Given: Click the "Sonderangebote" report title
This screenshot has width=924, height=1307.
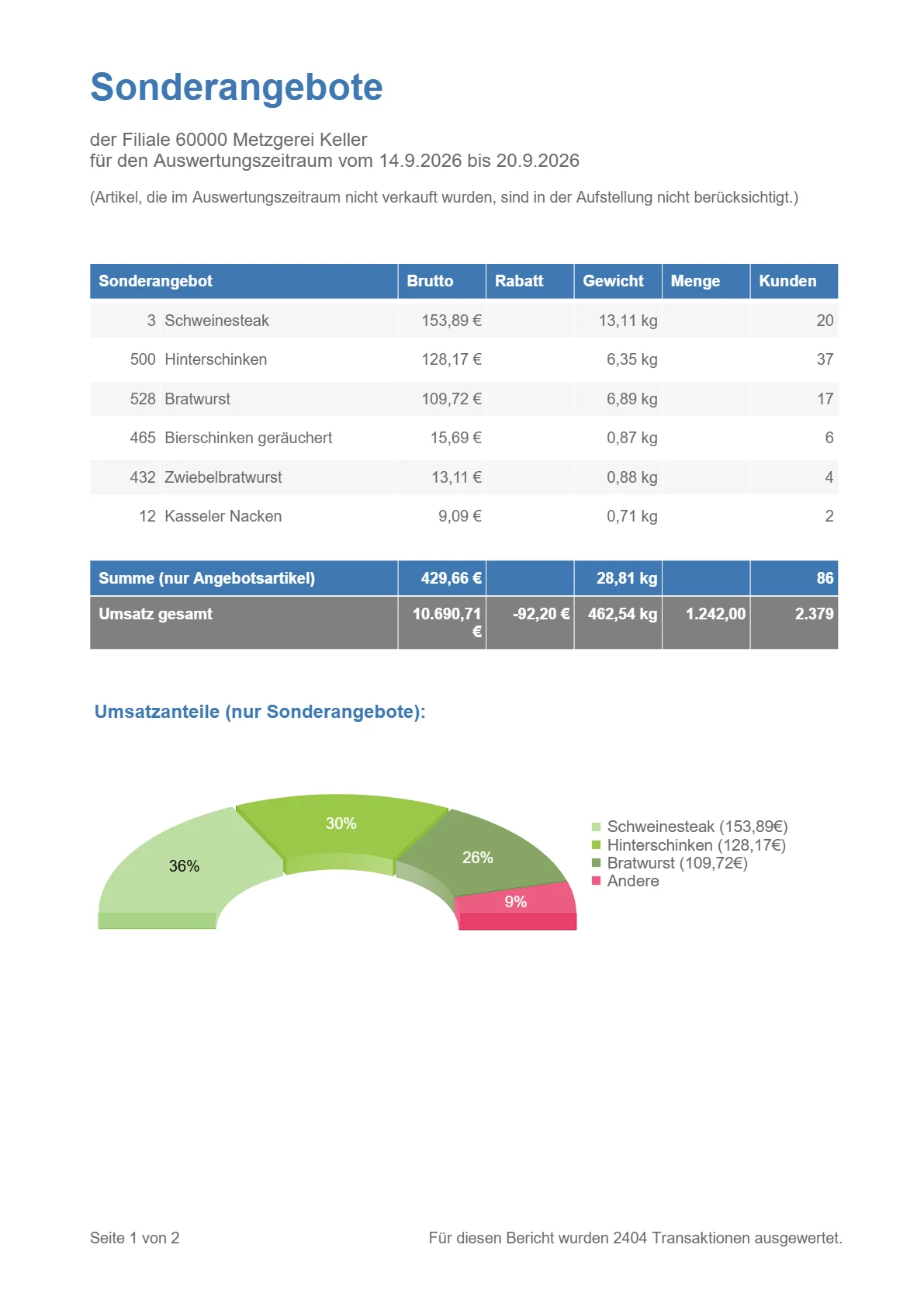Looking at the screenshot, I should point(237,87).
